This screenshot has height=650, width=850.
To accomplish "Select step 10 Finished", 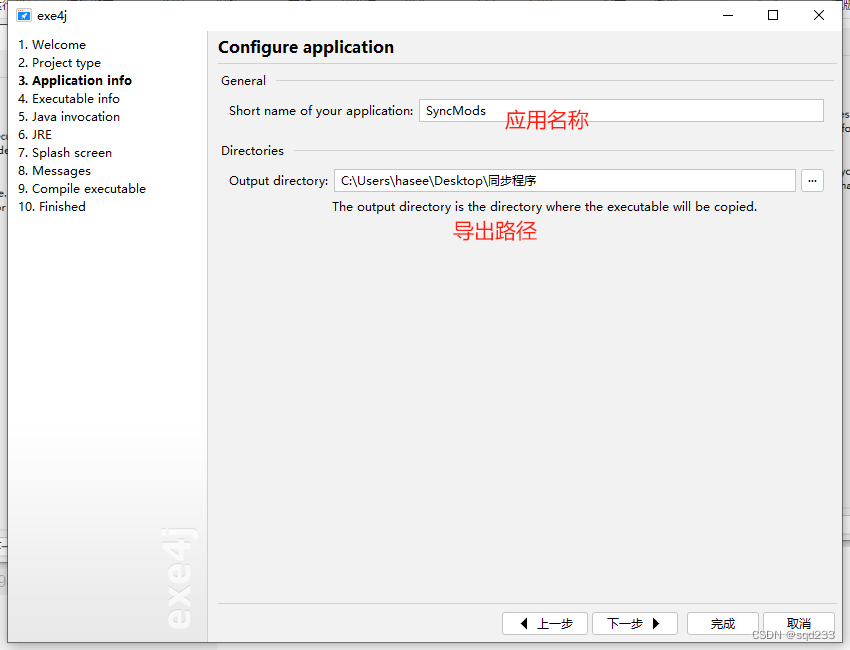I will tap(51, 207).
